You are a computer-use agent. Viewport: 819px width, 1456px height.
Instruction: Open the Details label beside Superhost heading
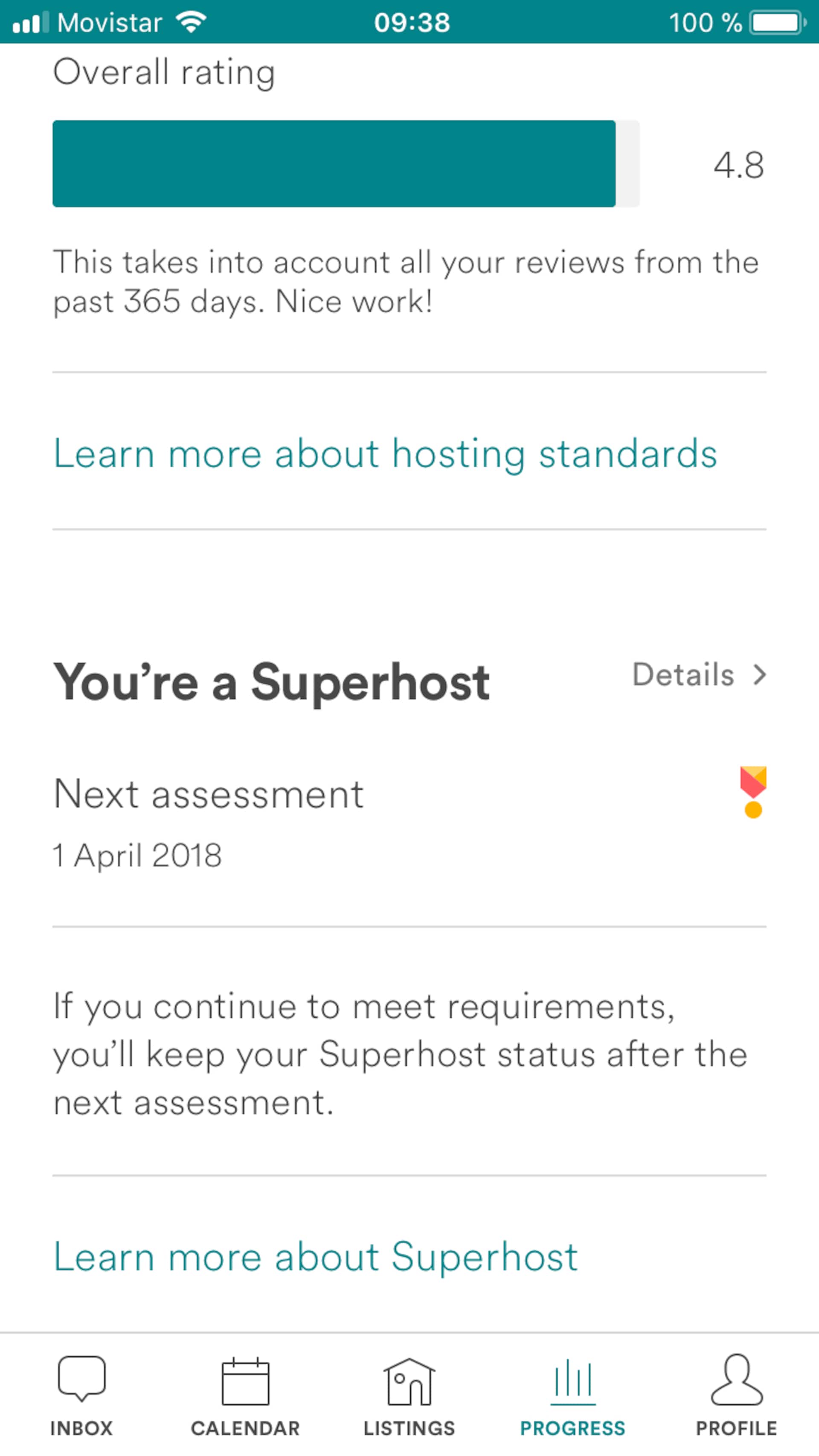point(683,674)
